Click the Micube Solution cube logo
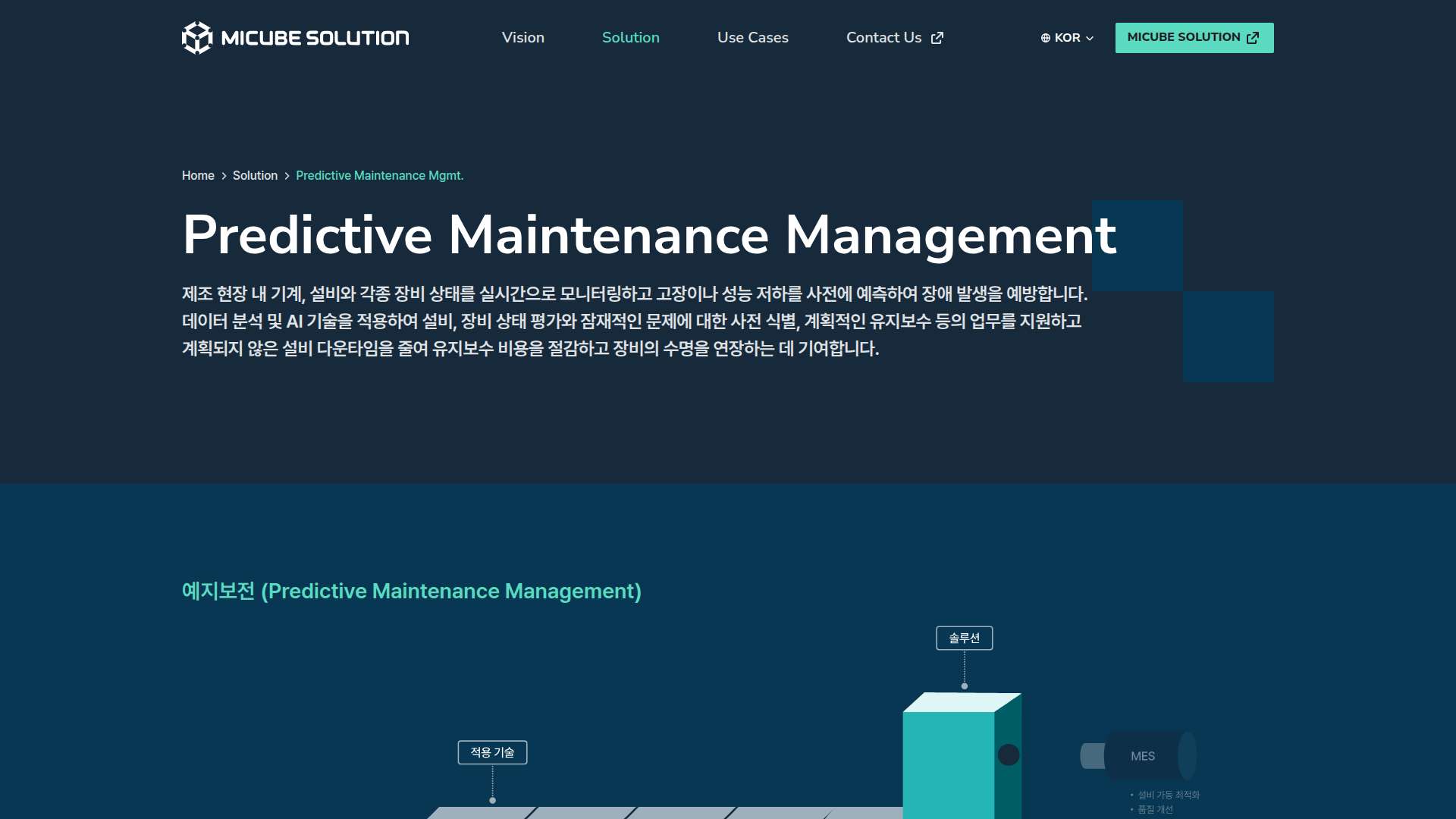1456x819 pixels. (197, 38)
